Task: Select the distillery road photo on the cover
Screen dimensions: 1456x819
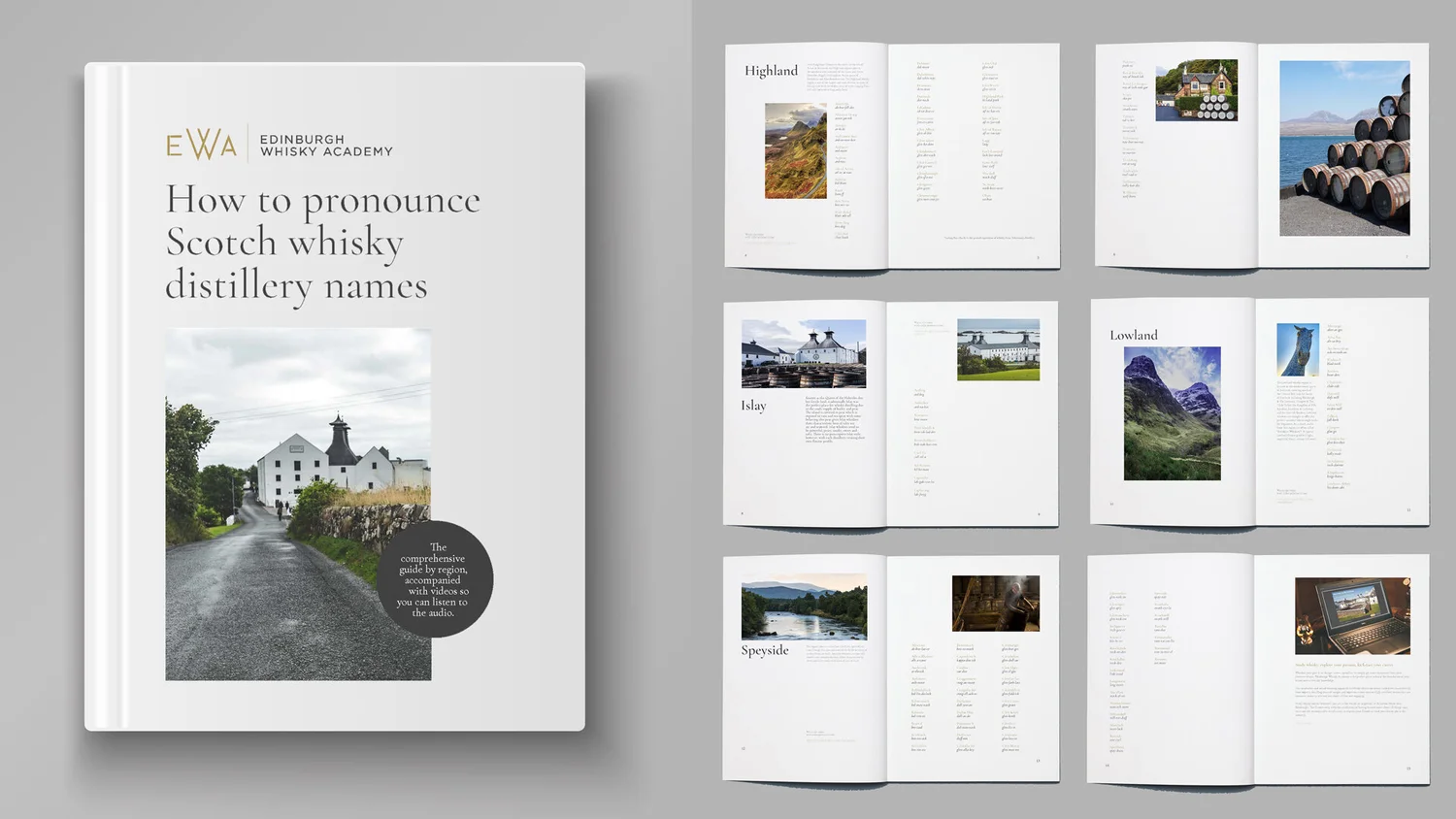Action: click(298, 504)
